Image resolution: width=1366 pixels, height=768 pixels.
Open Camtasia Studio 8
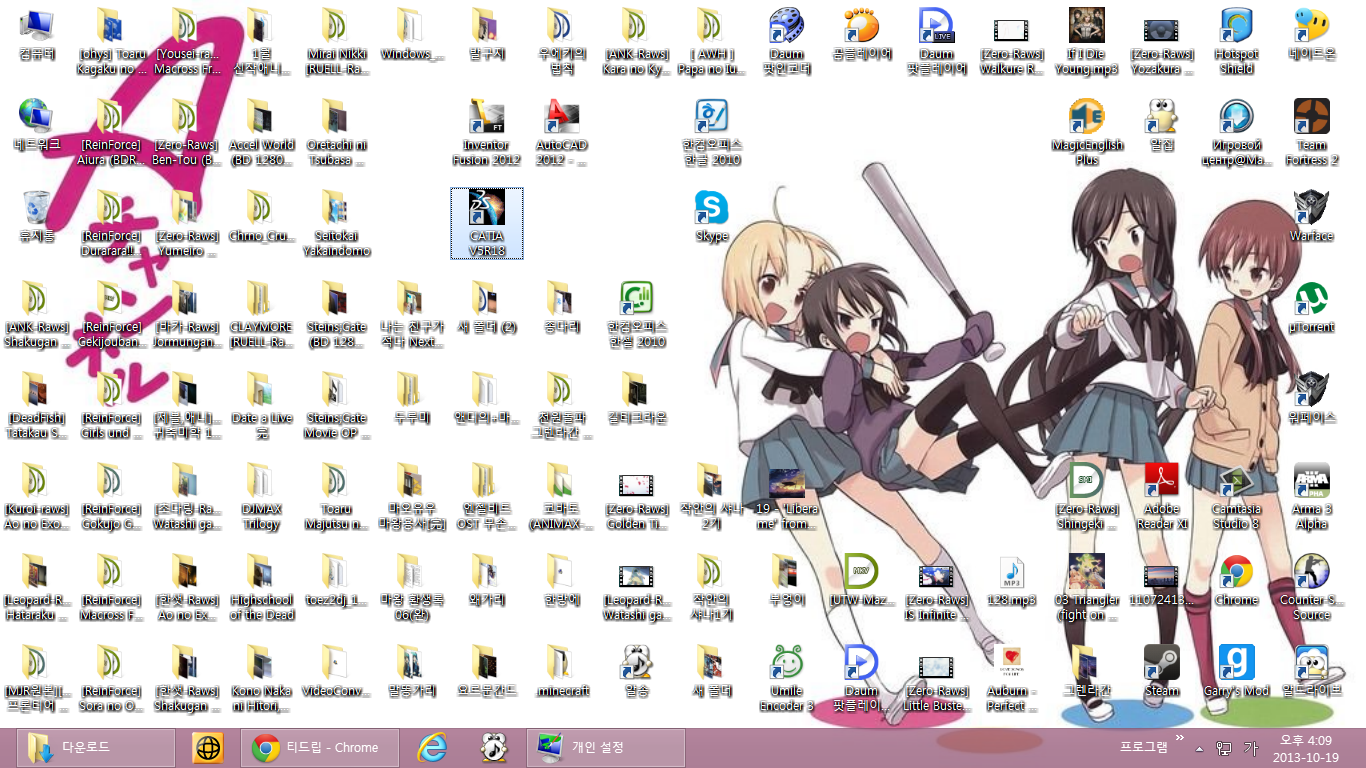[x=1237, y=481]
